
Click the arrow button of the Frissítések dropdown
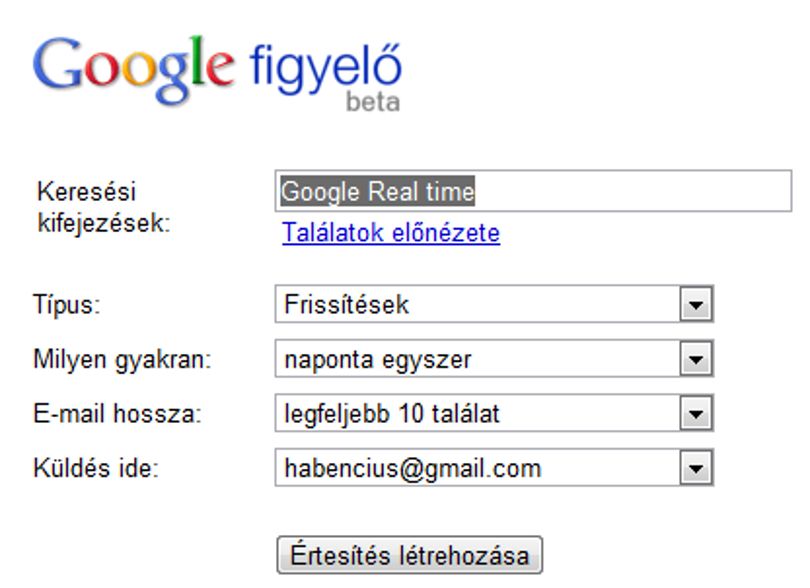click(x=696, y=304)
